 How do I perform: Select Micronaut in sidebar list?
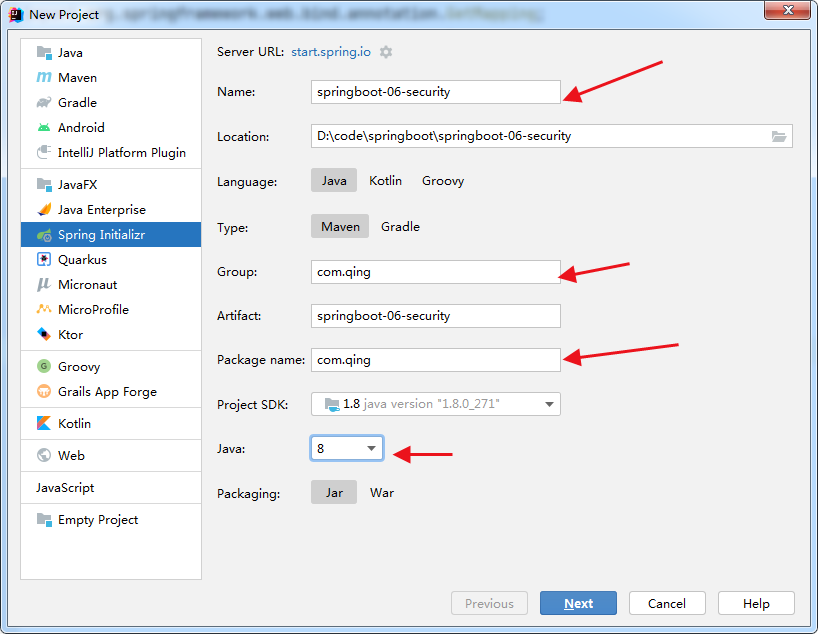(111, 284)
